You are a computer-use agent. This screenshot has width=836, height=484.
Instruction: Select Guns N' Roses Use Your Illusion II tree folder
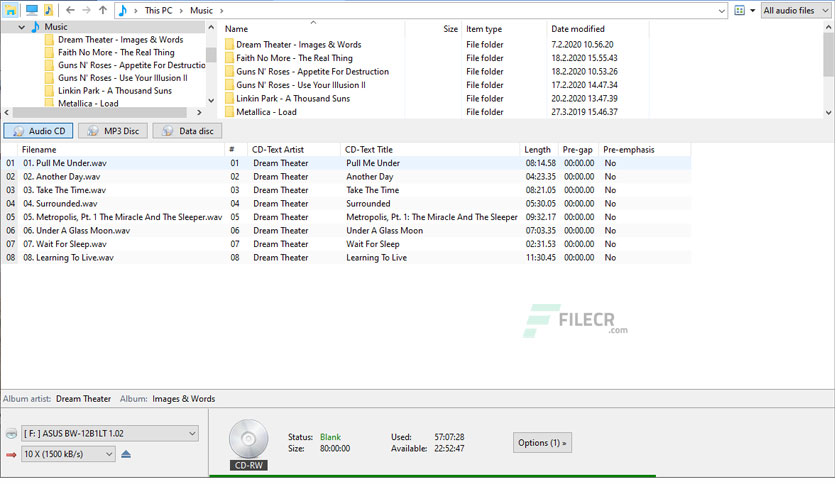point(123,78)
